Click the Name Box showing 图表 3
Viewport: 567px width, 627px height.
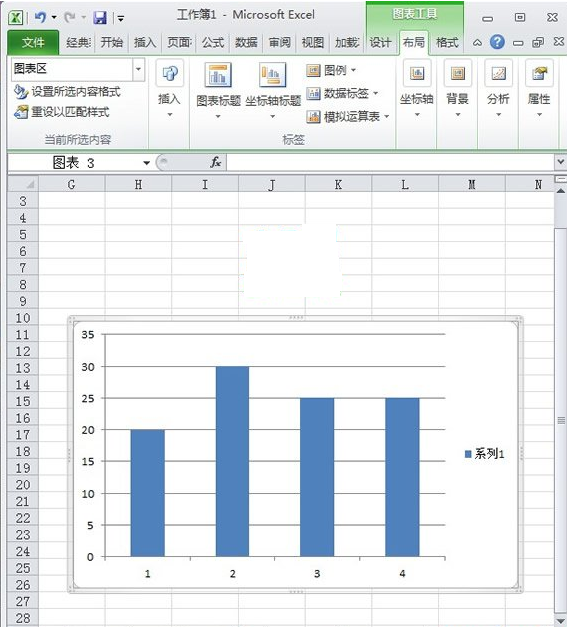74,163
